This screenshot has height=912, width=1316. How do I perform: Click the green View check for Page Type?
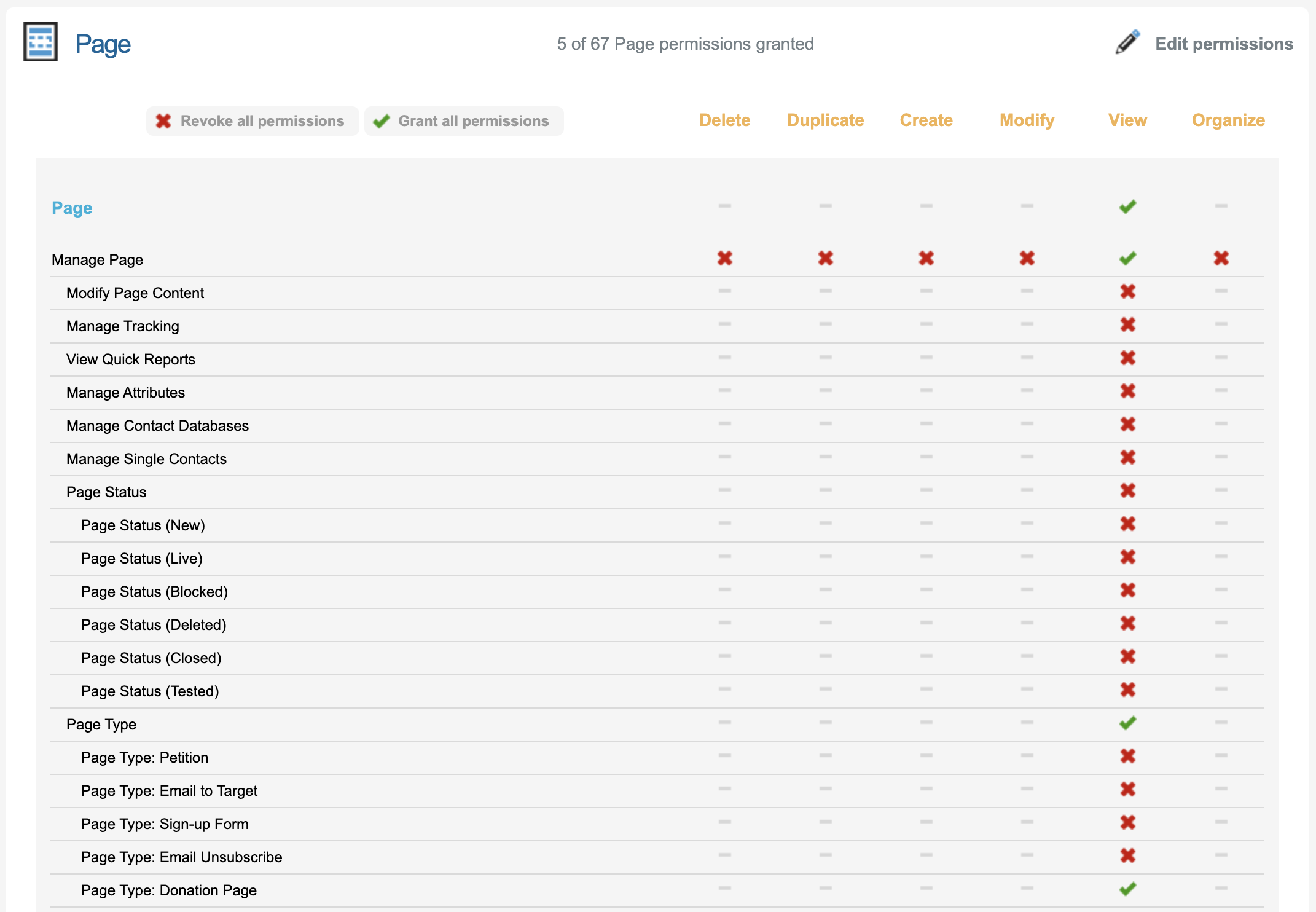pyautogui.click(x=1127, y=723)
